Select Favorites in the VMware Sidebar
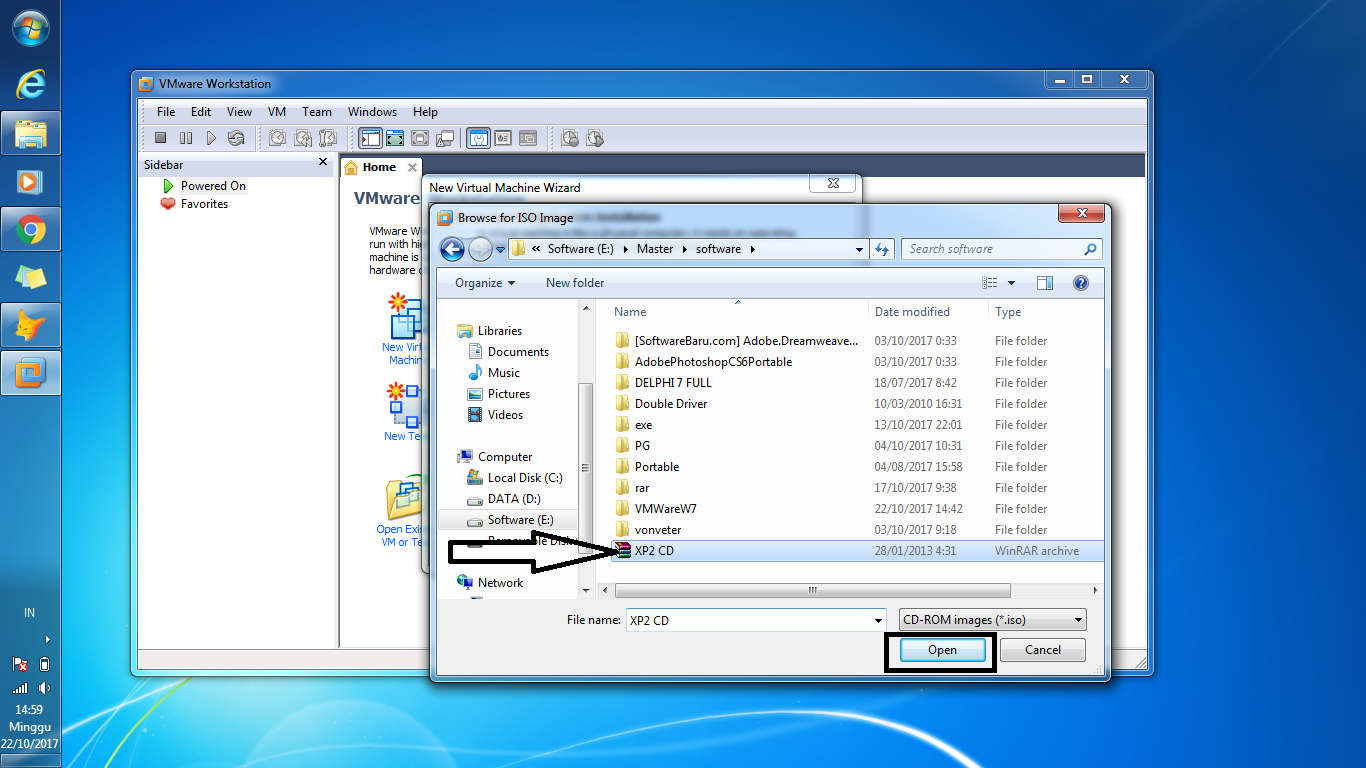1366x768 pixels. pyautogui.click(x=204, y=204)
